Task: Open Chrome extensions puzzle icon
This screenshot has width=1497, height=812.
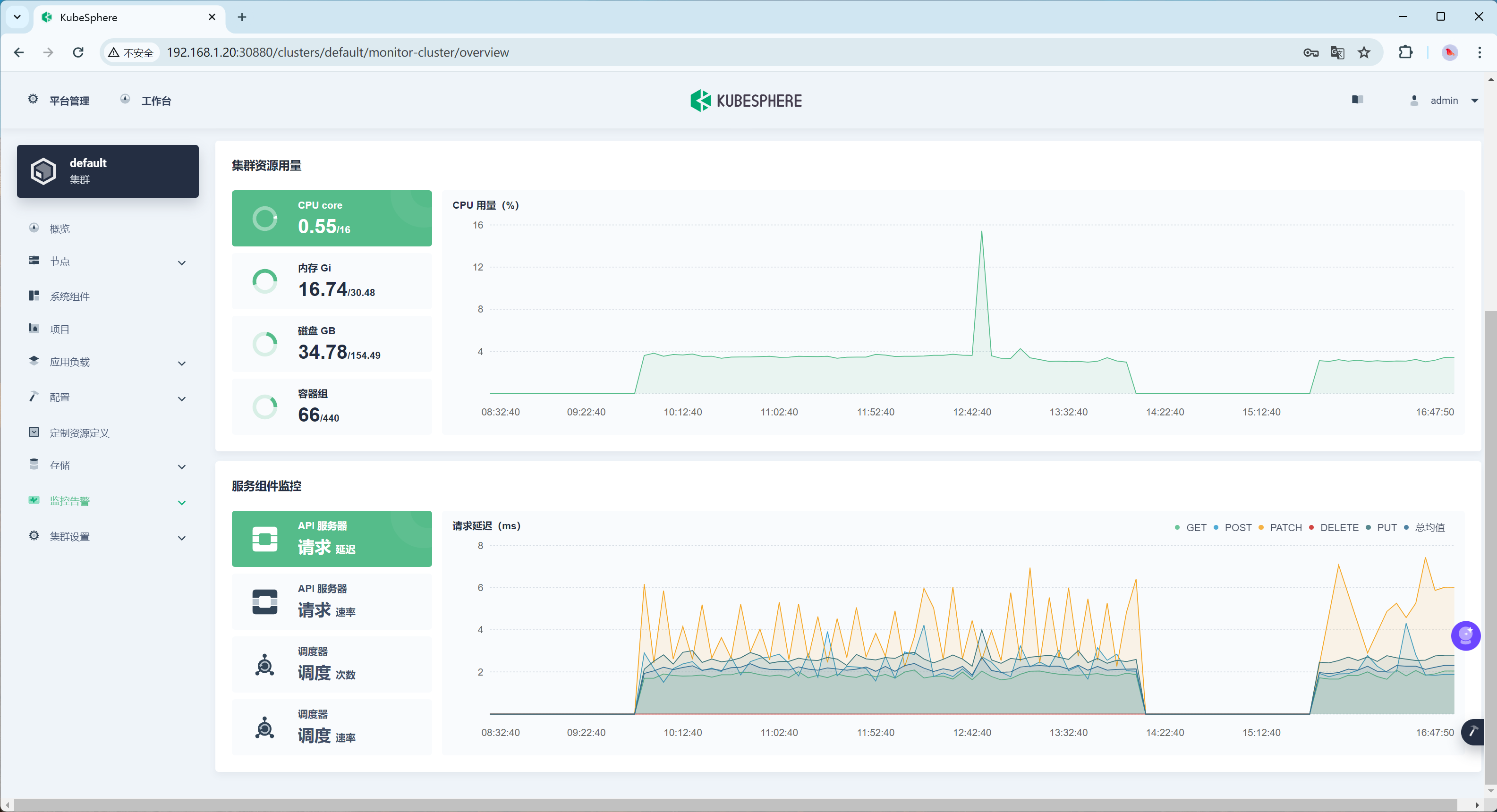Action: pyautogui.click(x=1405, y=52)
